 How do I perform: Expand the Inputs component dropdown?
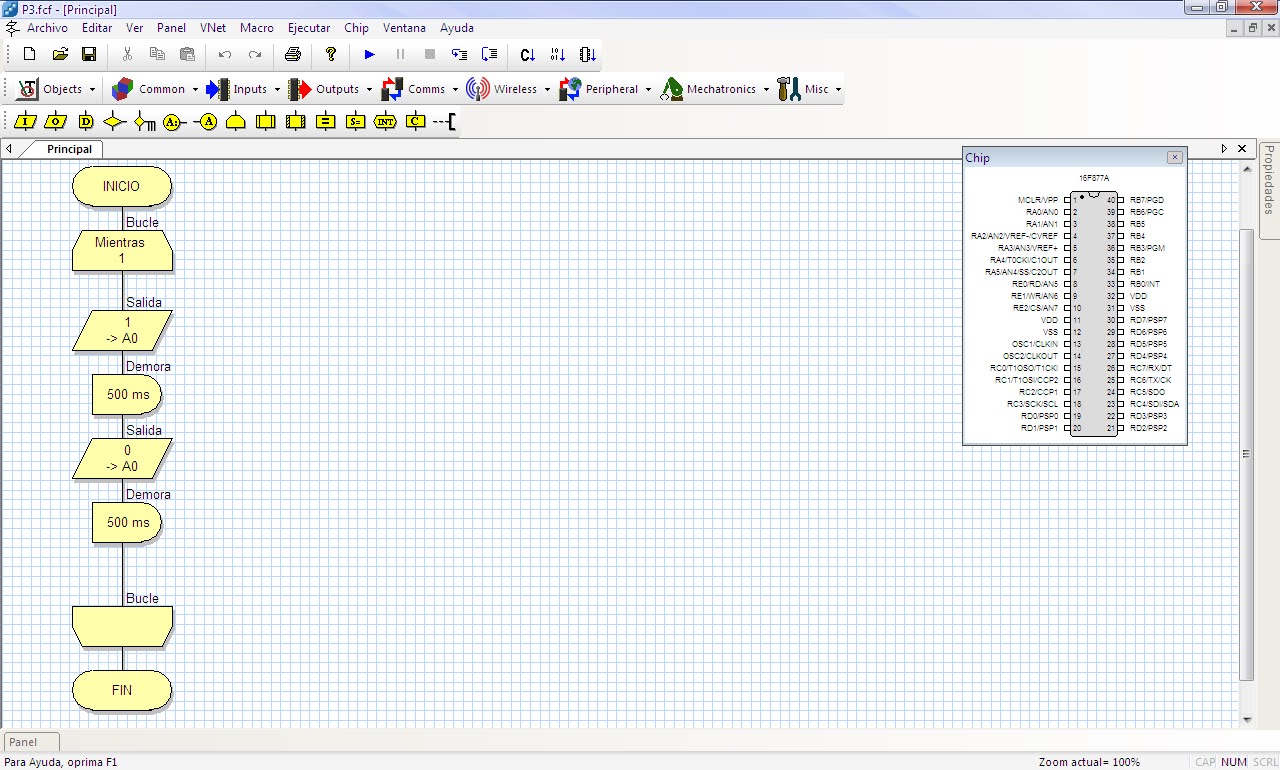click(279, 88)
